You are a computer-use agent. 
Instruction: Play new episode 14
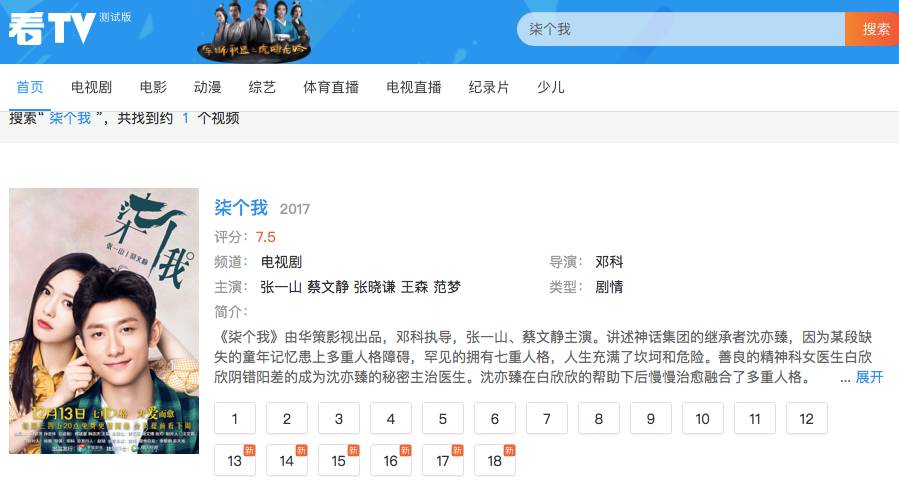(287, 460)
